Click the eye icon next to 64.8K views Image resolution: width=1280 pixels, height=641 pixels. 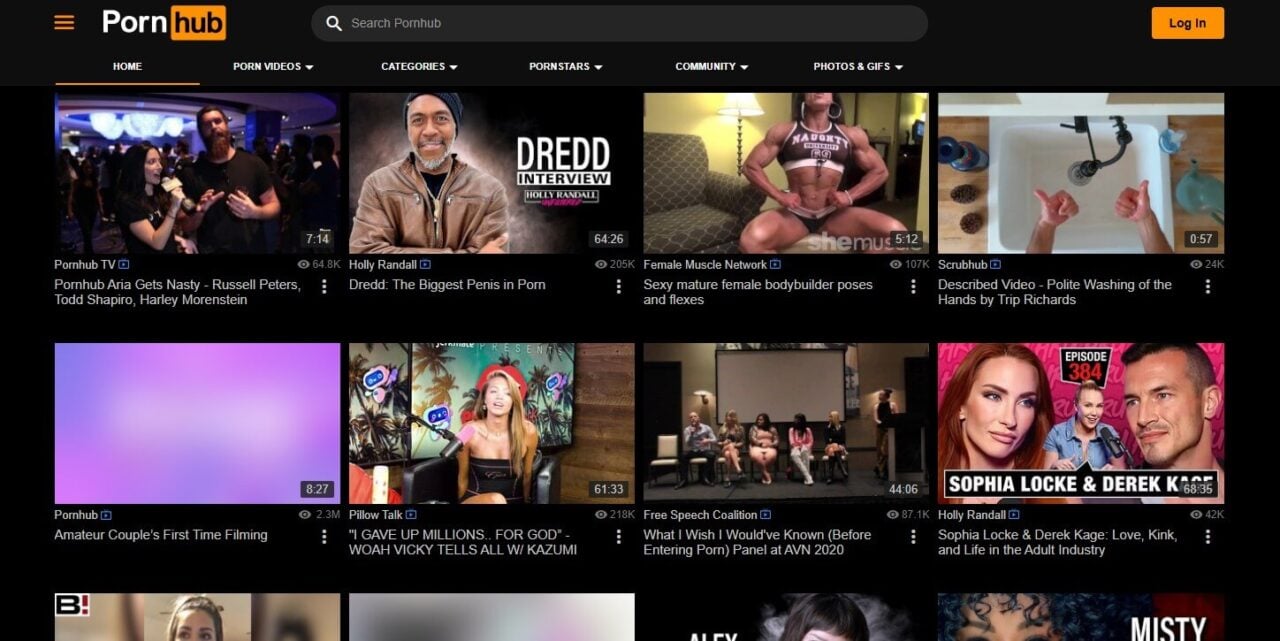tap(303, 265)
